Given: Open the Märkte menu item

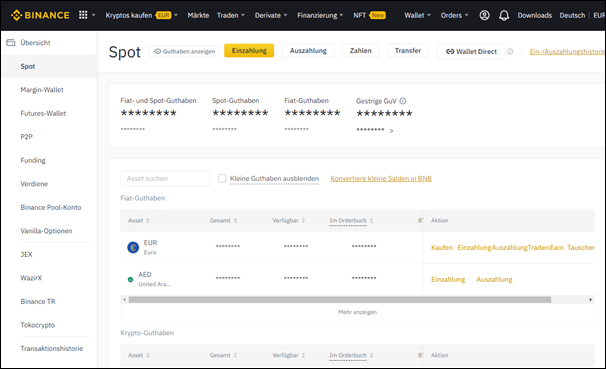Looking at the screenshot, I should click(x=198, y=15).
